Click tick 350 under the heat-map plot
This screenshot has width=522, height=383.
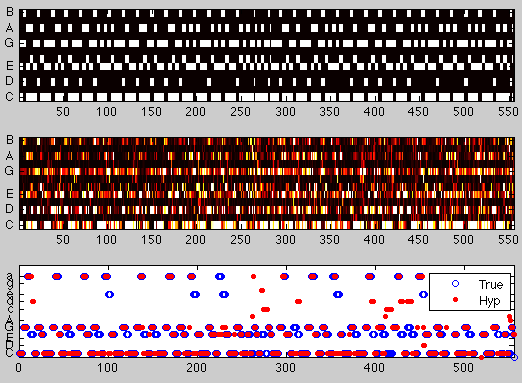tap(329, 240)
